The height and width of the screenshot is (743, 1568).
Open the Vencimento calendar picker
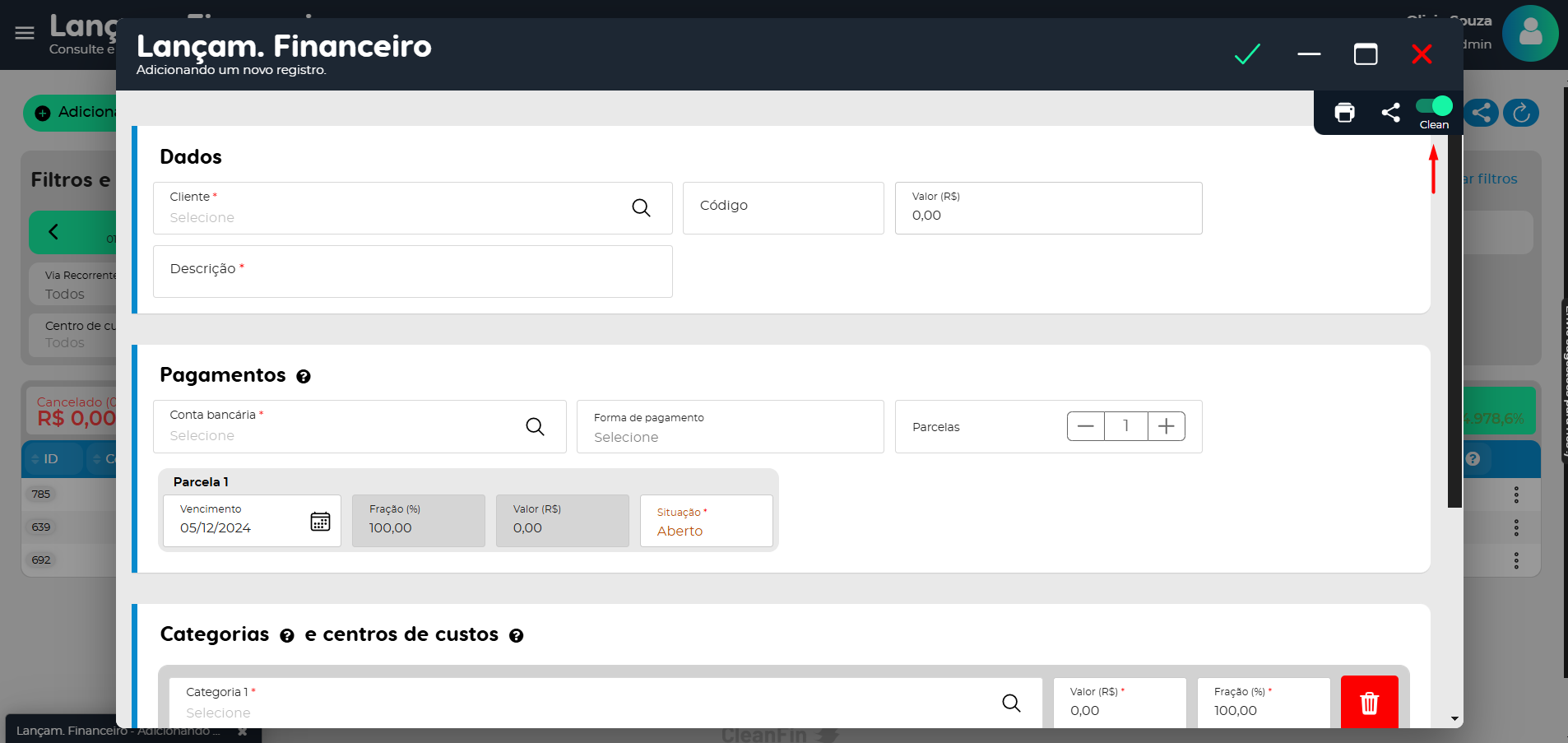tap(320, 521)
